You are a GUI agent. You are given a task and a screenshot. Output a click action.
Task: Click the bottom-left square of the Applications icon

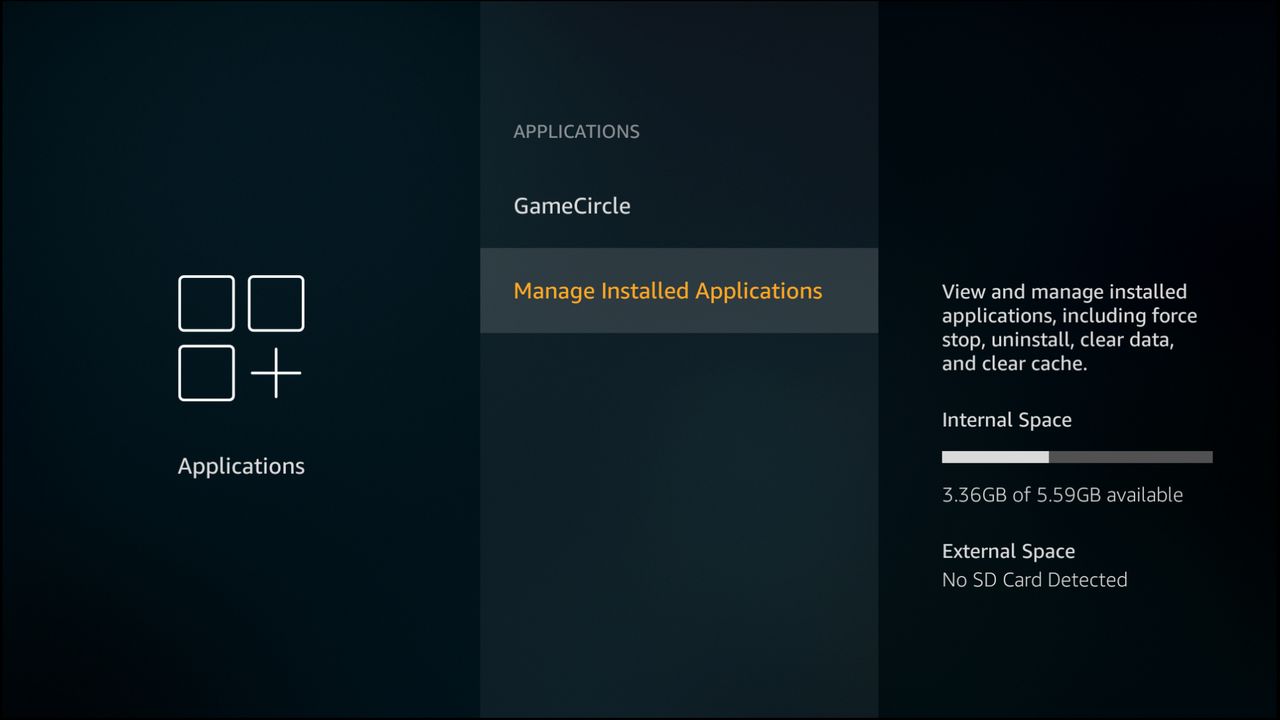207,372
